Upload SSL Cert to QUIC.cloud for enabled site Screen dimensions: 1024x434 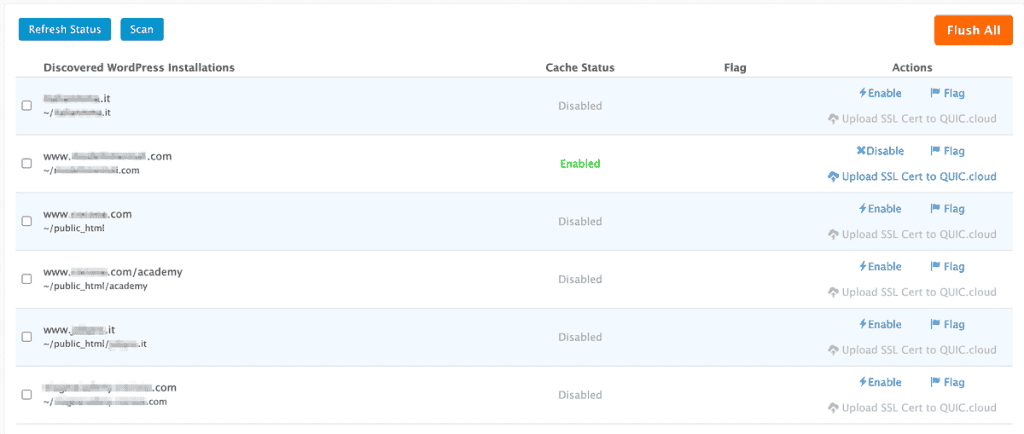[912, 176]
